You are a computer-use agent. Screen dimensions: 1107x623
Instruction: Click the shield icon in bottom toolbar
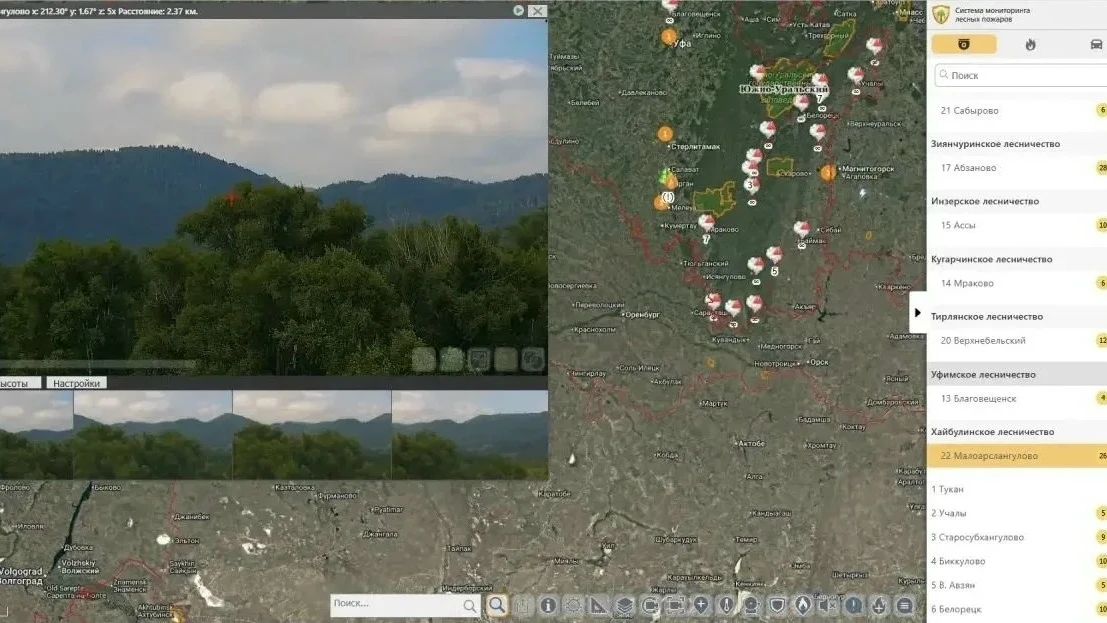pos(777,605)
